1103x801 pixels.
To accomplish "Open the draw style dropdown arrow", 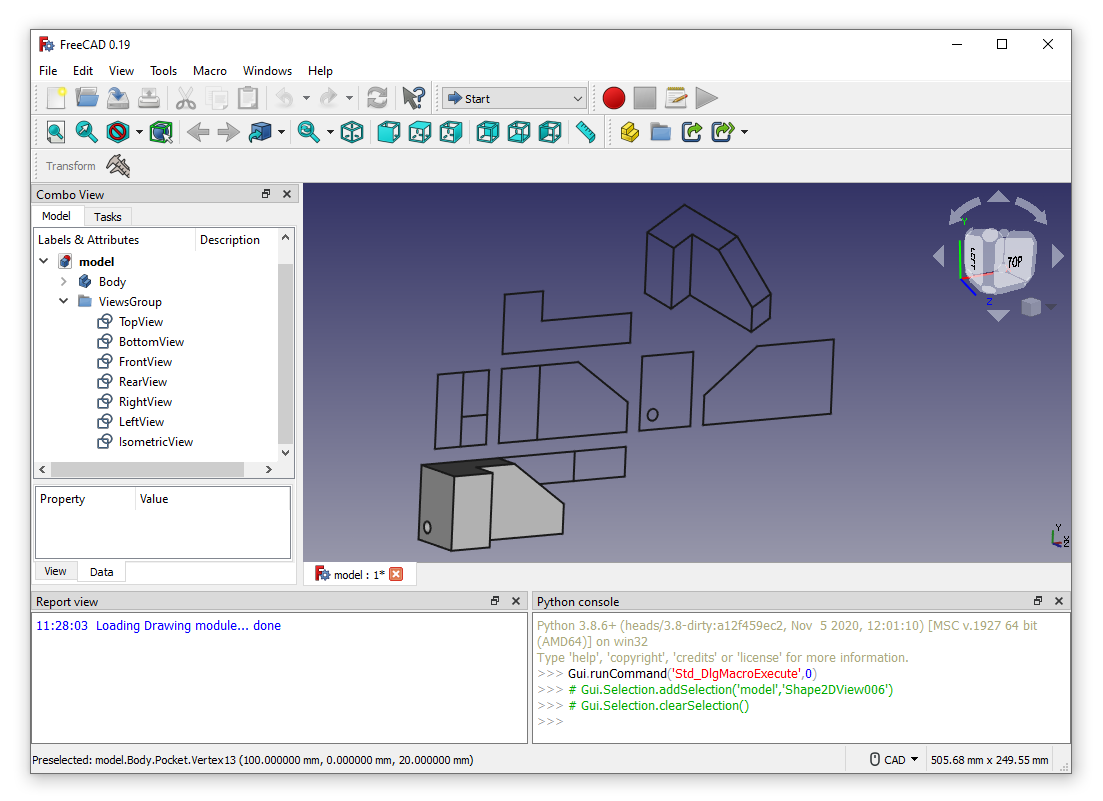I will (x=139, y=132).
